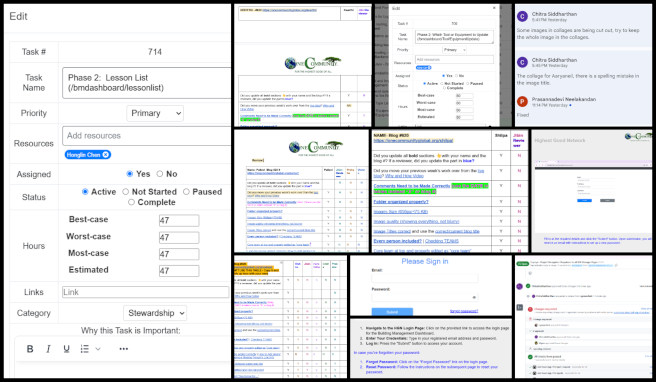Open 'Every person included?' link in Blog #820 table
Image resolution: width=656 pixels, height=382 pixels.
pos(397,241)
